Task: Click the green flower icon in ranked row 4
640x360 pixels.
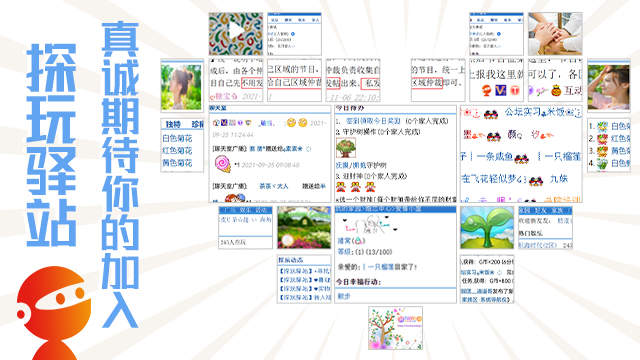Action: [602, 163]
